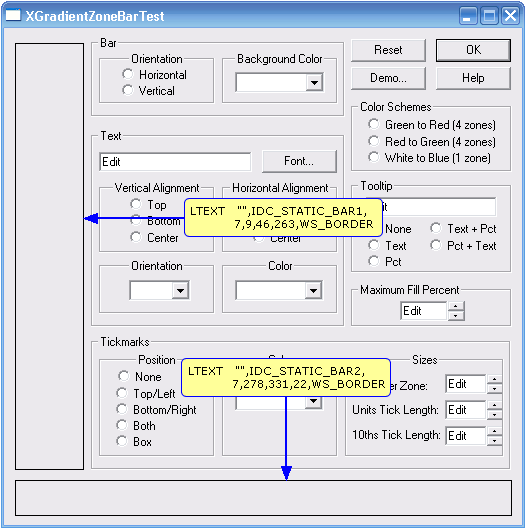526x529 pixels.
Task: Decrease 10ths Tick Length with the down spinner
Action: coord(494,440)
